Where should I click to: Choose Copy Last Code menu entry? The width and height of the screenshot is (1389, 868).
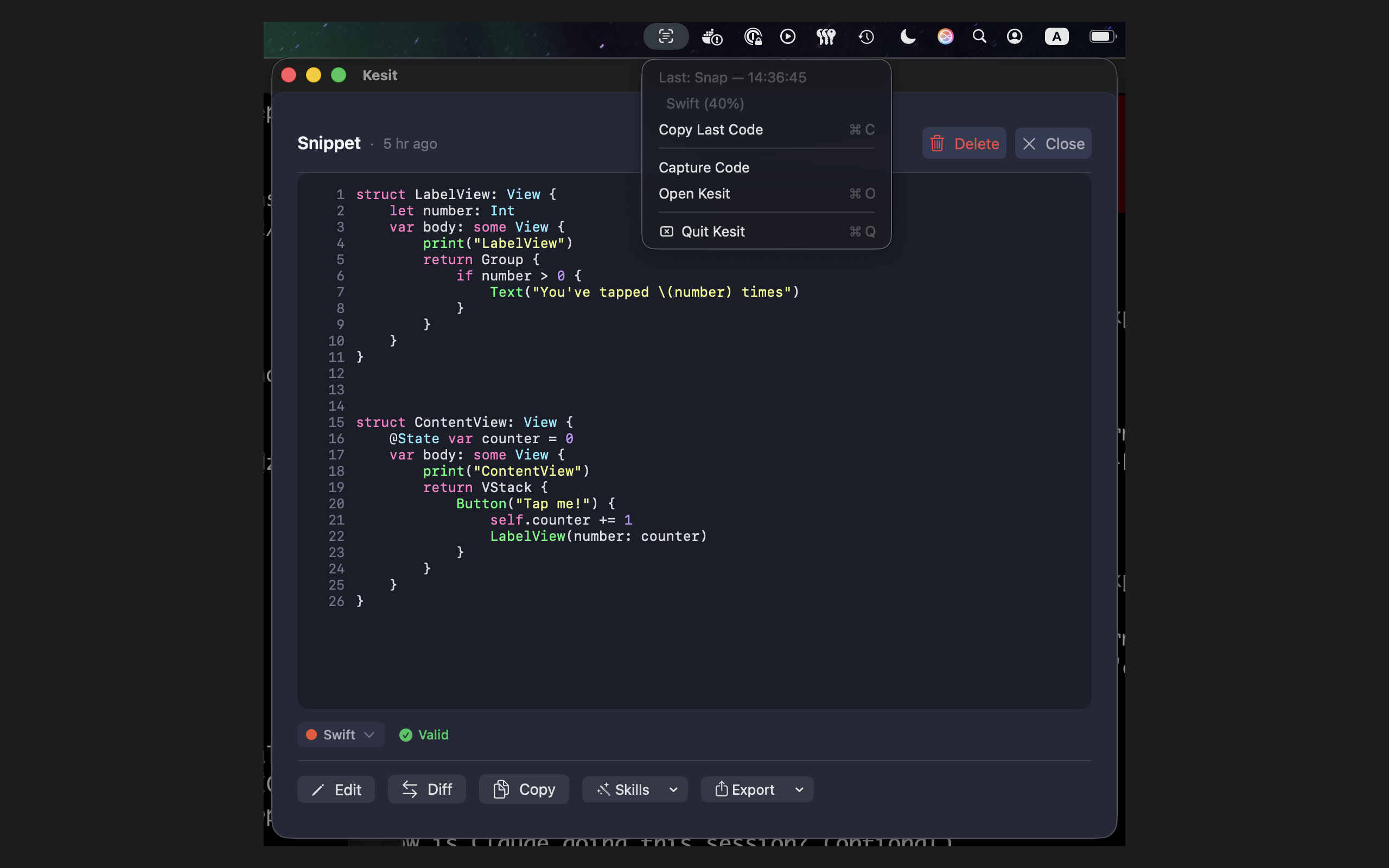(x=711, y=129)
